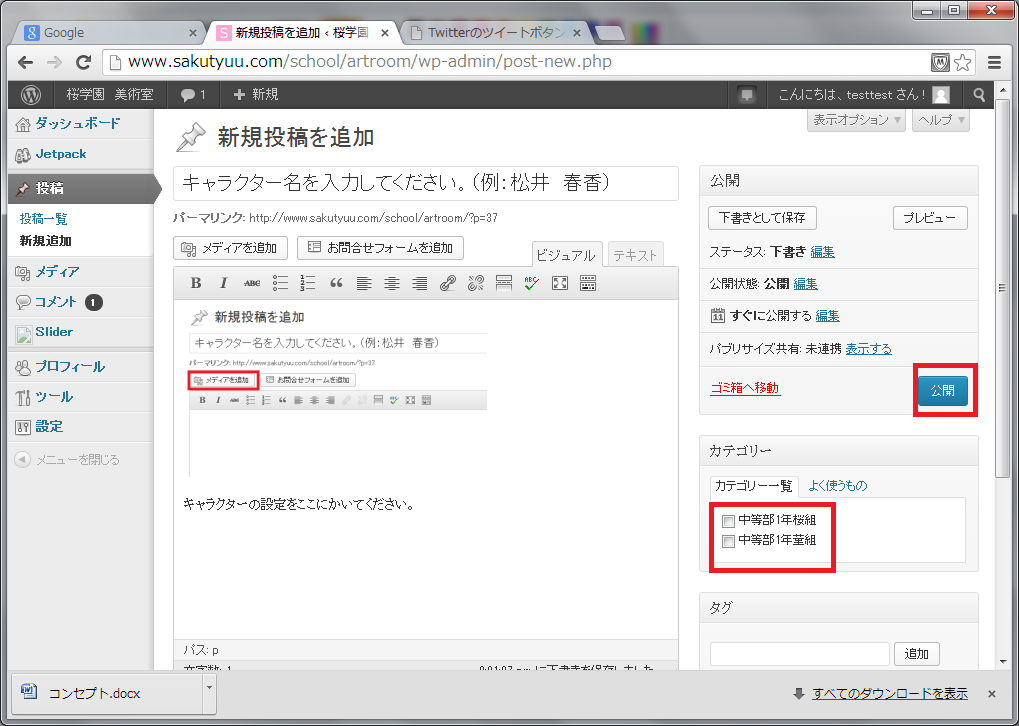
Task: Align text to the right
Action: [x=420, y=283]
